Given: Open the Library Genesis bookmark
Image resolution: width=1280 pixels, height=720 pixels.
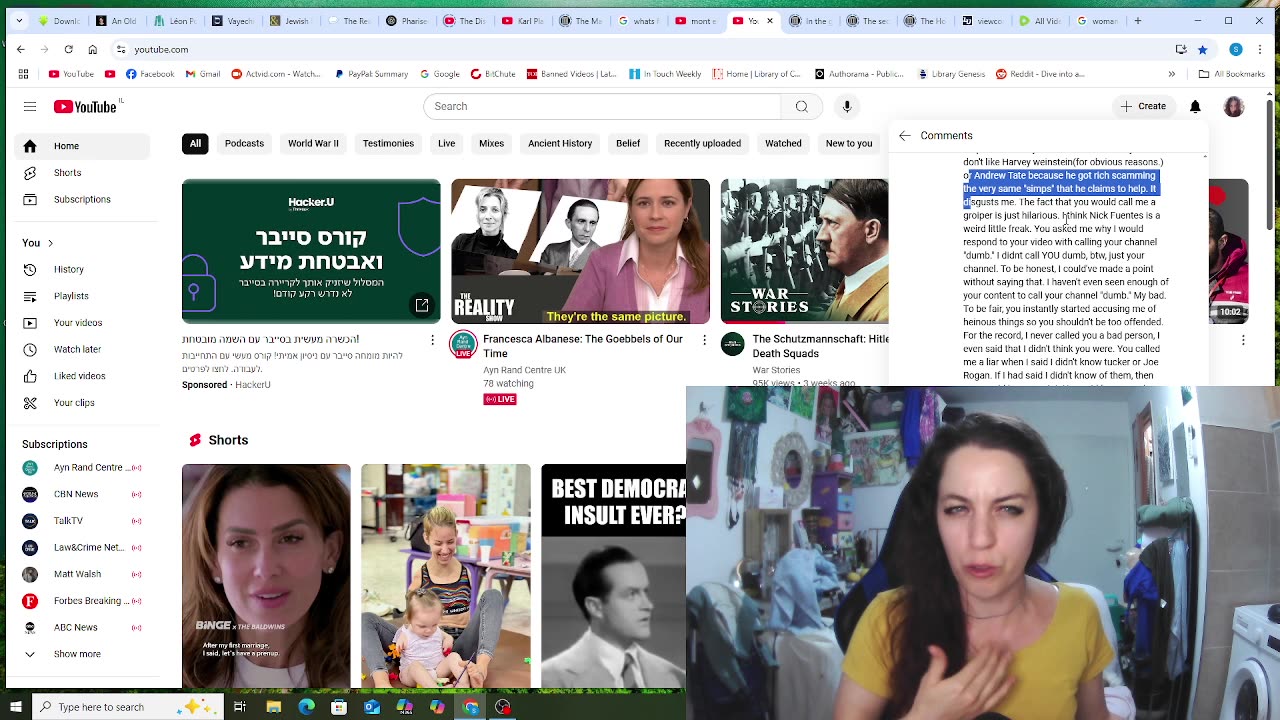Looking at the screenshot, I should (949, 74).
